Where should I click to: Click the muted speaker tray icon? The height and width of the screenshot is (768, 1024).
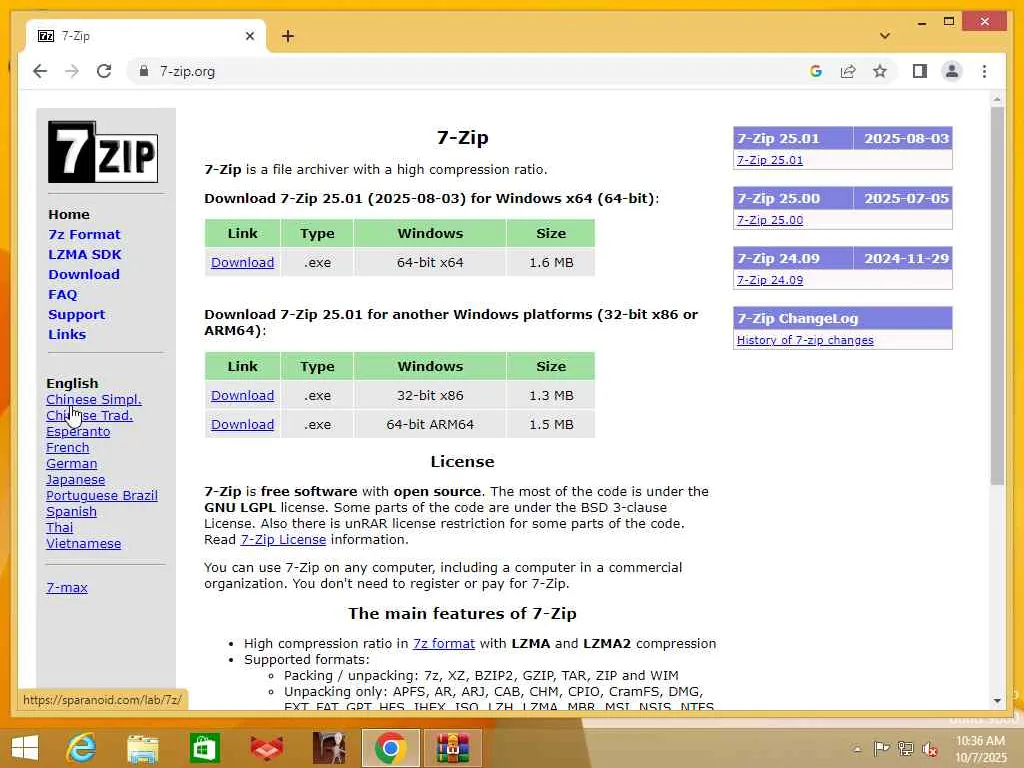click(930, 748)
